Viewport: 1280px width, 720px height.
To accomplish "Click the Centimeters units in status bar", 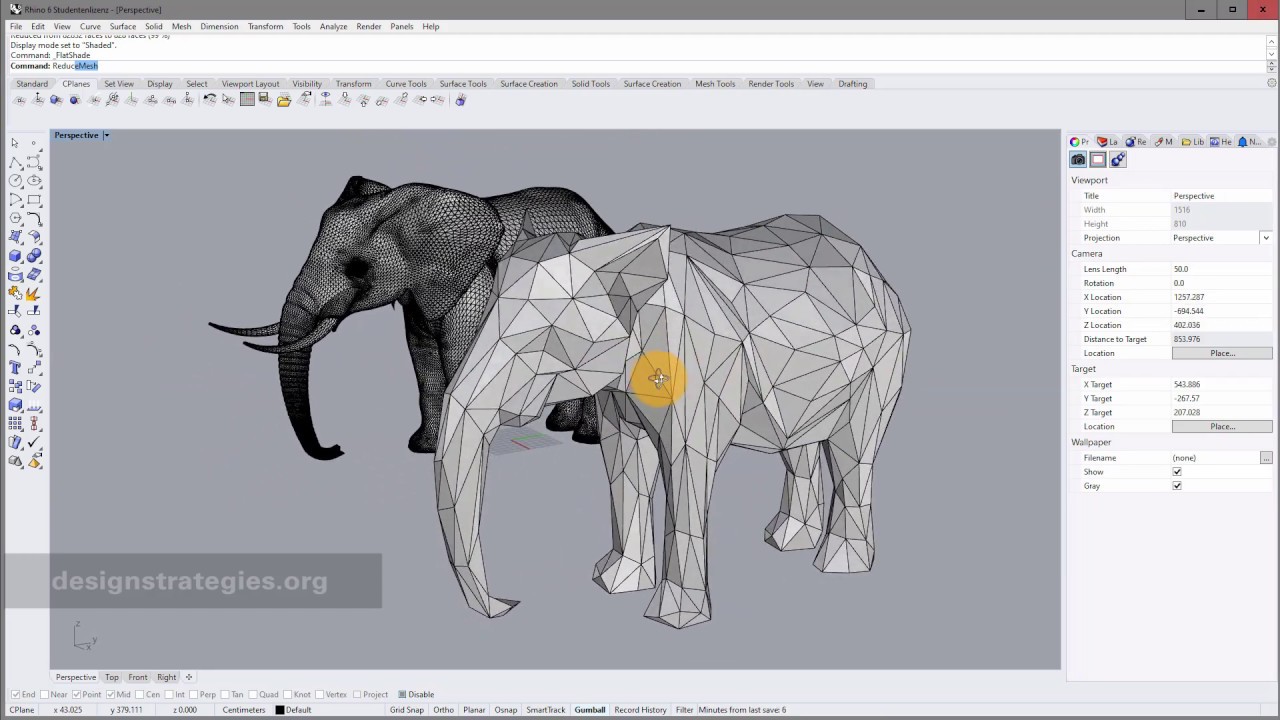I will (244, 710).
